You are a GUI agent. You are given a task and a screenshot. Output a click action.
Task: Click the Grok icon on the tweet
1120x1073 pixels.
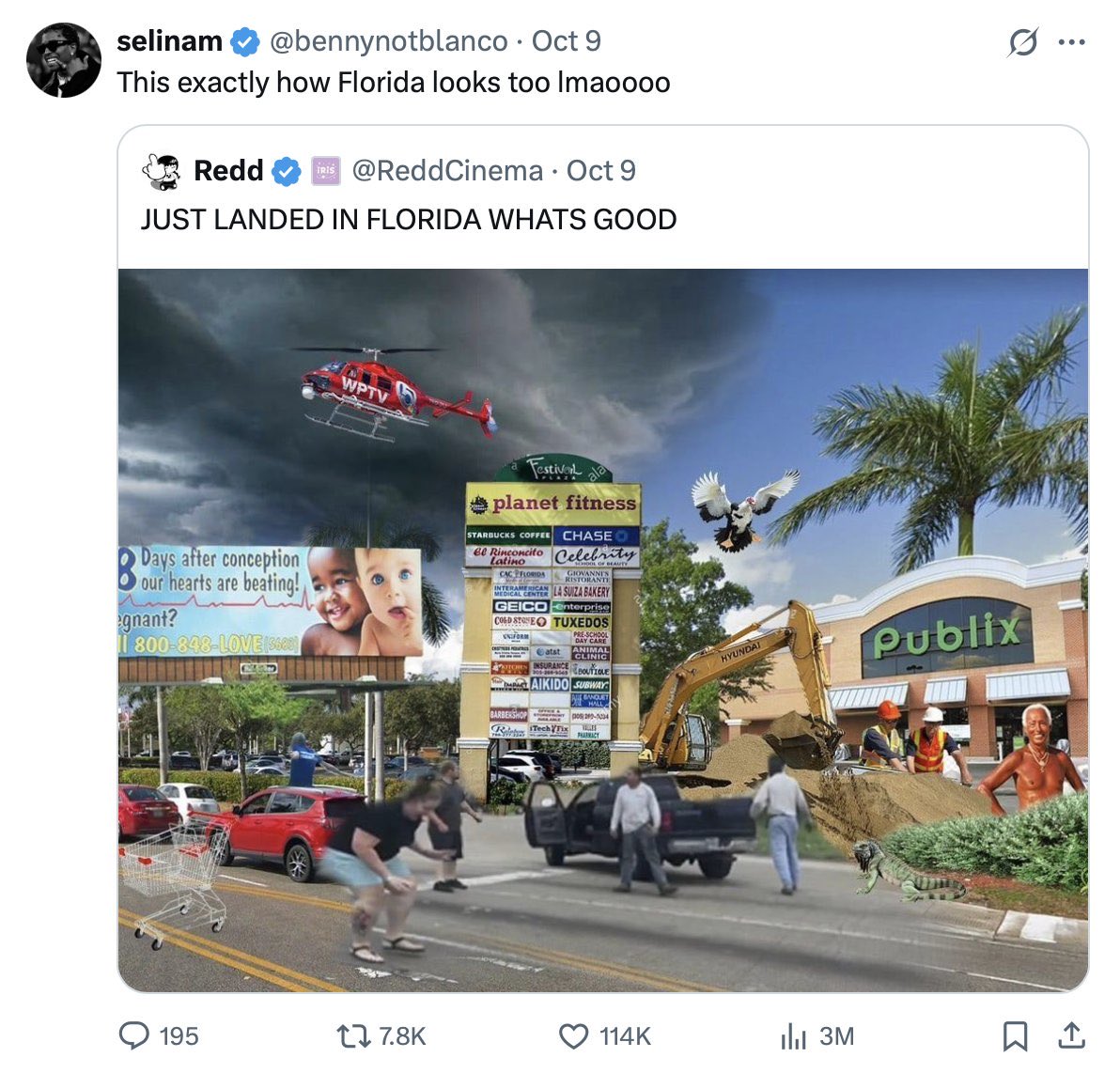[x=1023, y=42]
